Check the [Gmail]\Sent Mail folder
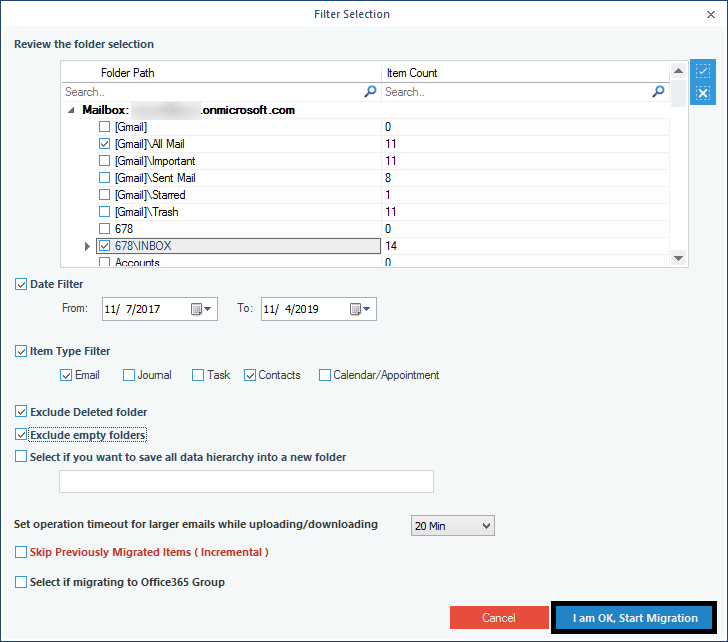 (x=104, y=178)
